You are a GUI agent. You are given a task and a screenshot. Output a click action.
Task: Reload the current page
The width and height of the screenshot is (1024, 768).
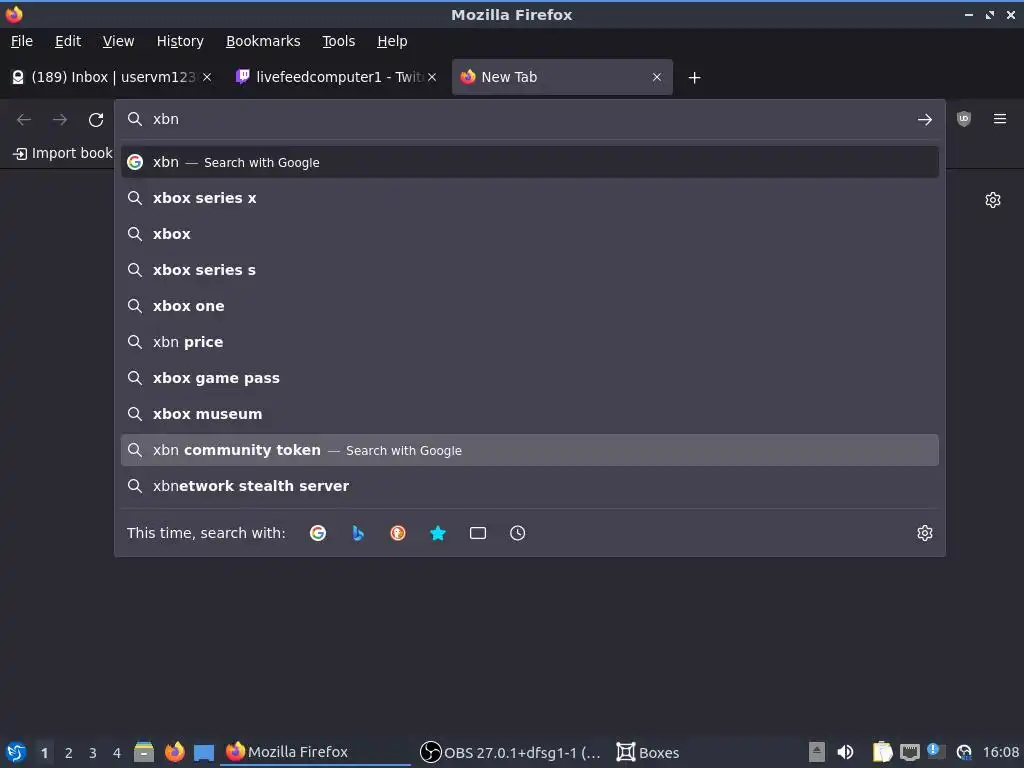coord(96,120)
